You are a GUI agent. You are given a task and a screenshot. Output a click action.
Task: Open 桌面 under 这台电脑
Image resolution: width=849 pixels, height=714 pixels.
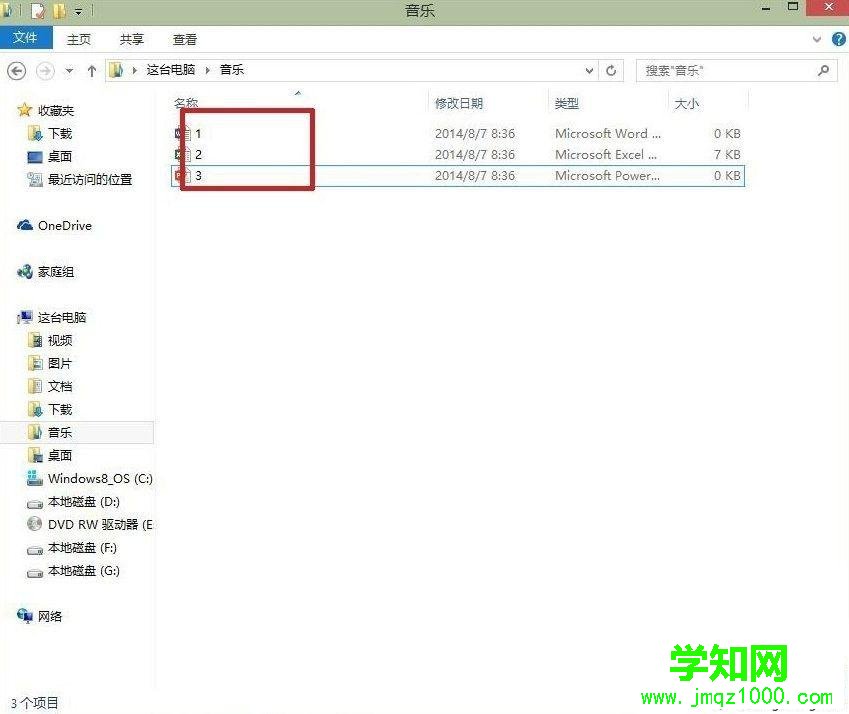(x=60, y=455)
